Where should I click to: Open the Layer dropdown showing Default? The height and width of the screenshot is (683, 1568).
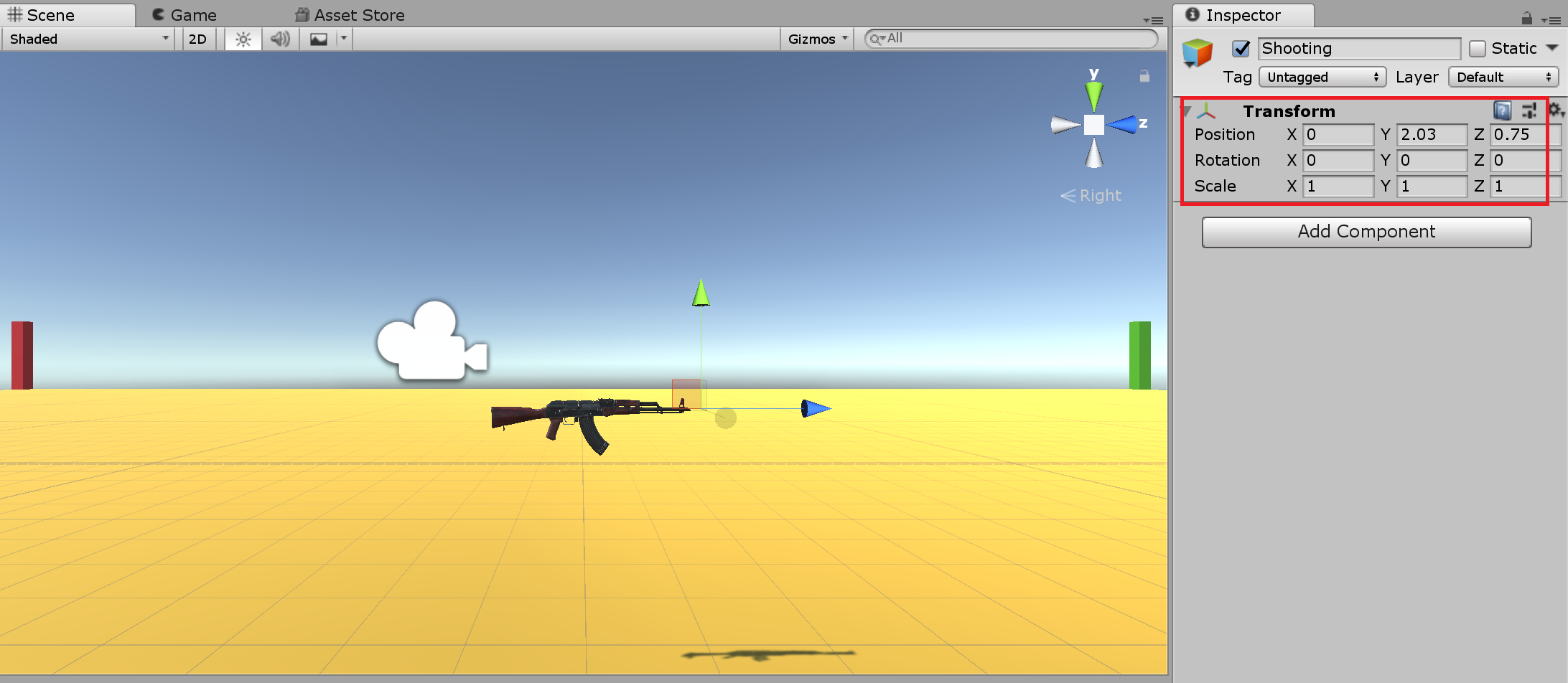coord(1503,77)
